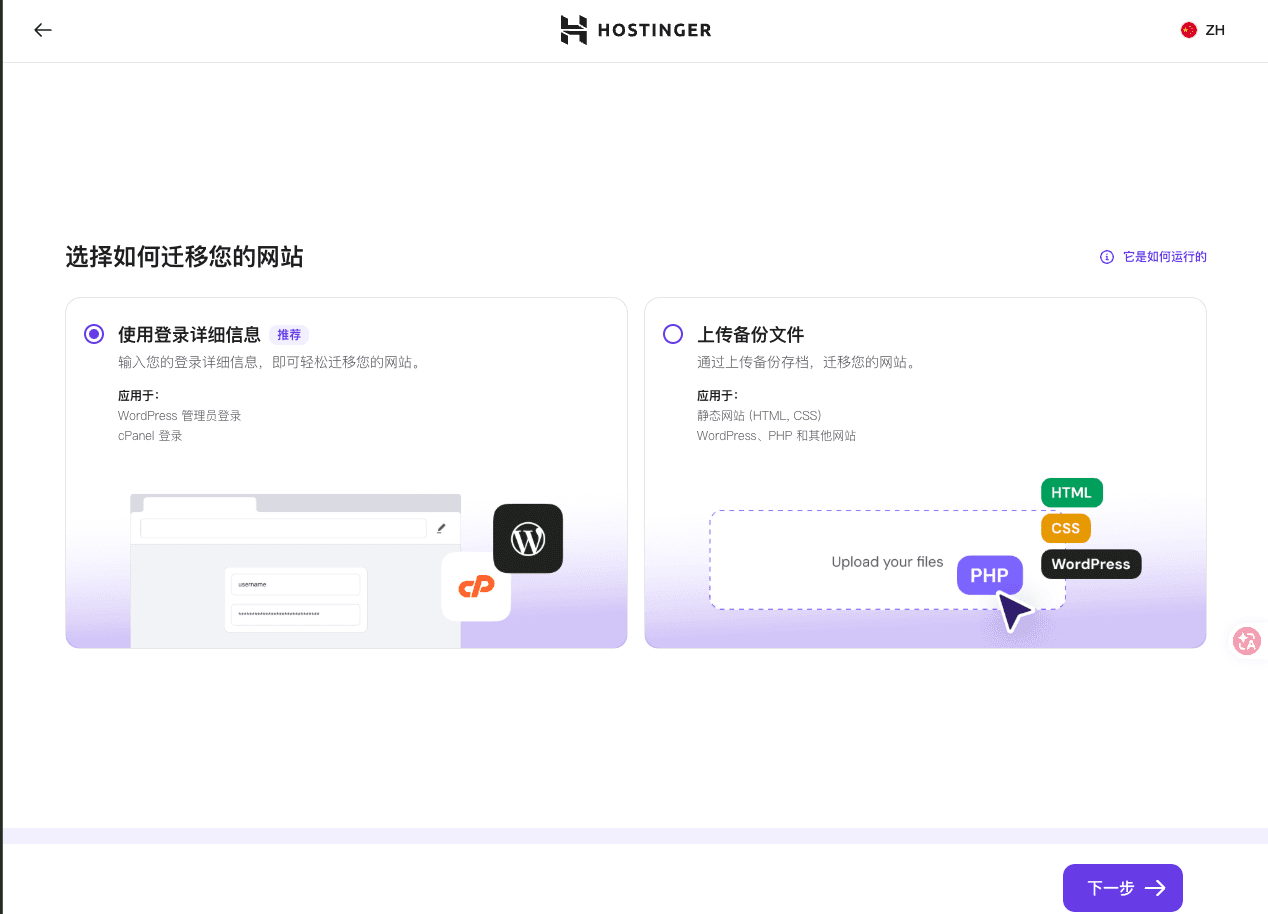This screenshot has width=1268, height=914.
Task: Click the username field in the illustration
Action: pyautogui.click(x=295, y=584)
